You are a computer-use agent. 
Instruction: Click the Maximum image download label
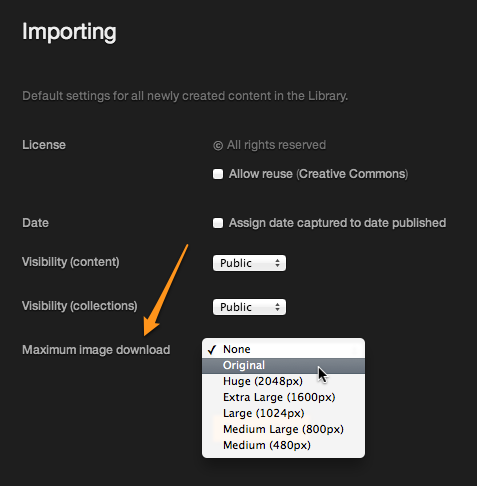[96, 350]
